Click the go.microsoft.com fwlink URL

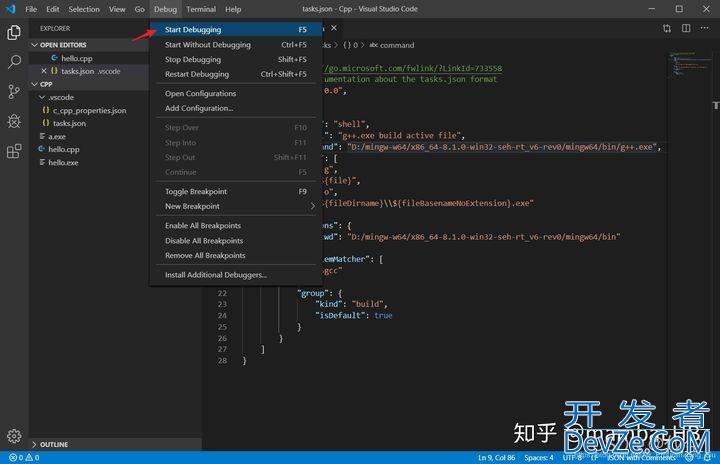412,68
